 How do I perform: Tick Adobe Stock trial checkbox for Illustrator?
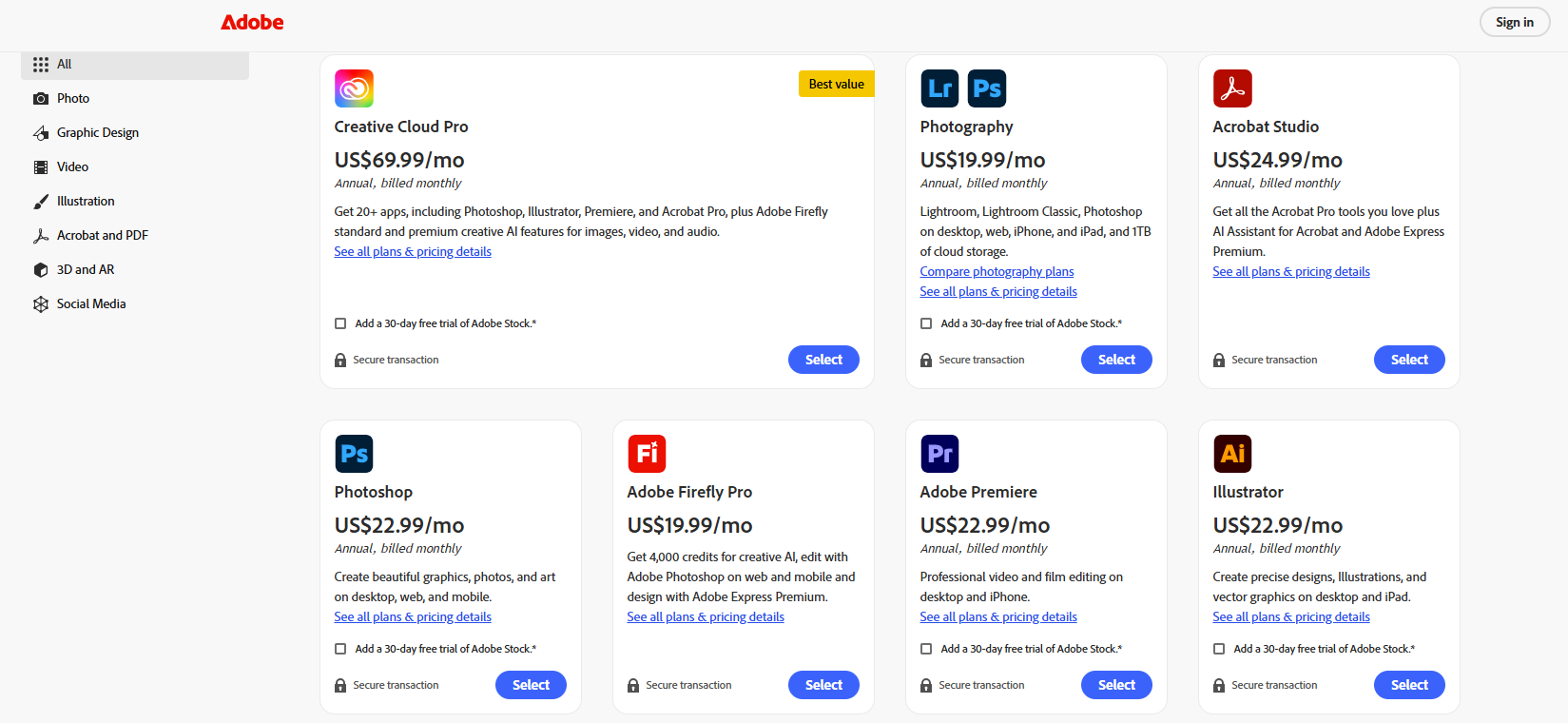1219,649
